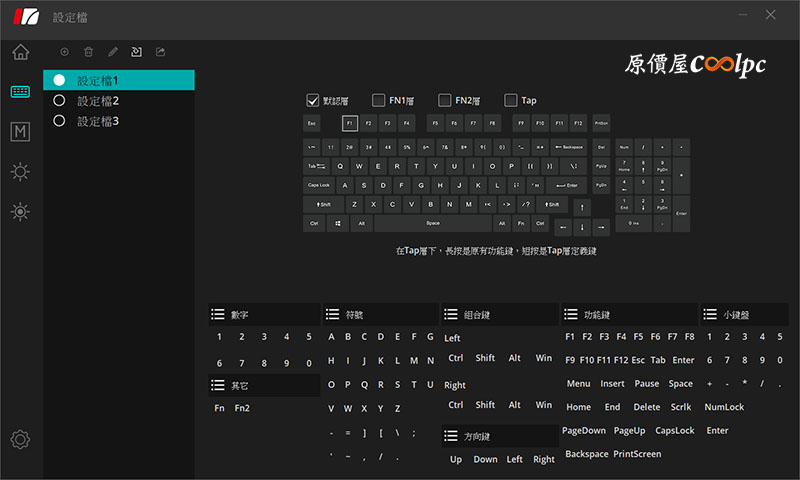Tick the Tap layer checkbox
The image size is (800, 480).
coord(510,100)
